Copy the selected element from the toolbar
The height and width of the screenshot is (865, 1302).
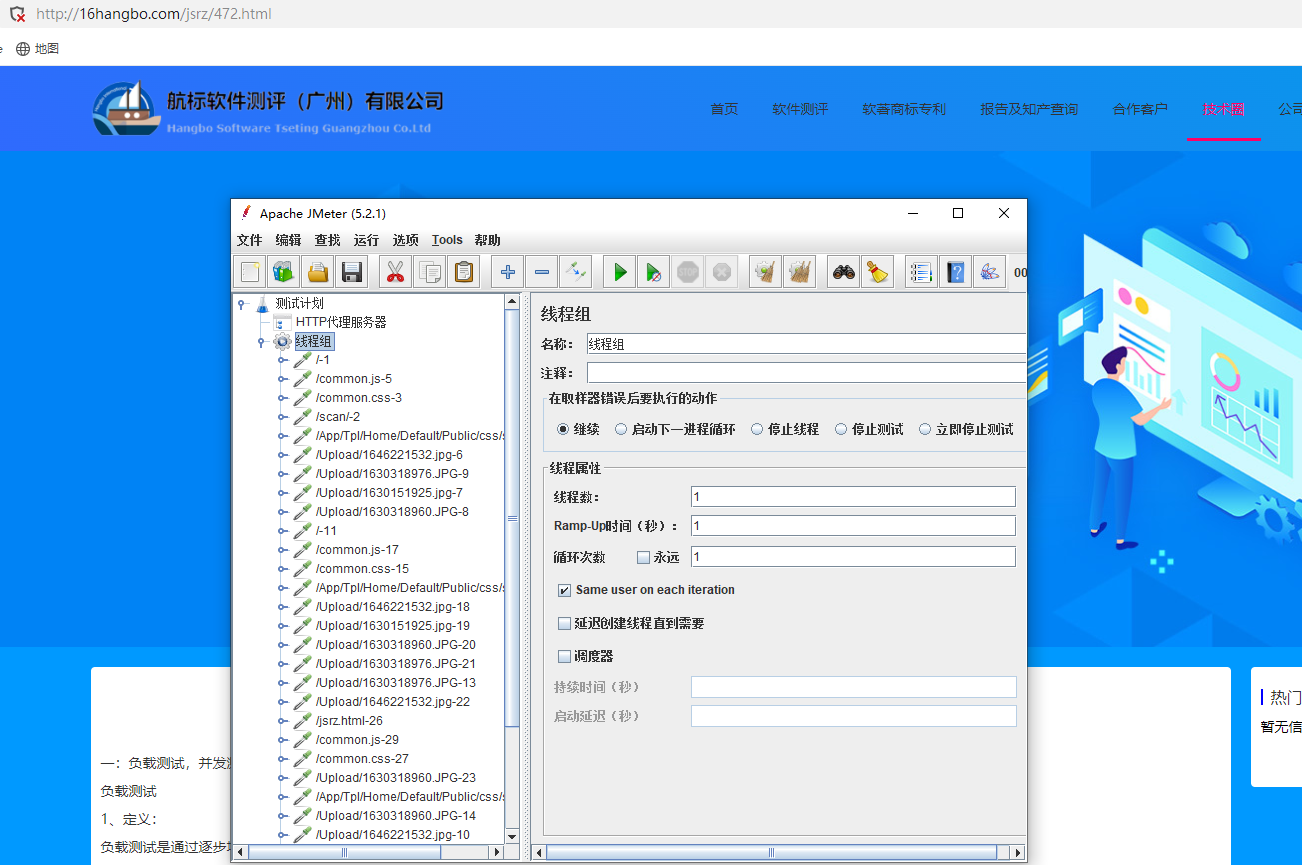(x=430, y=271)
